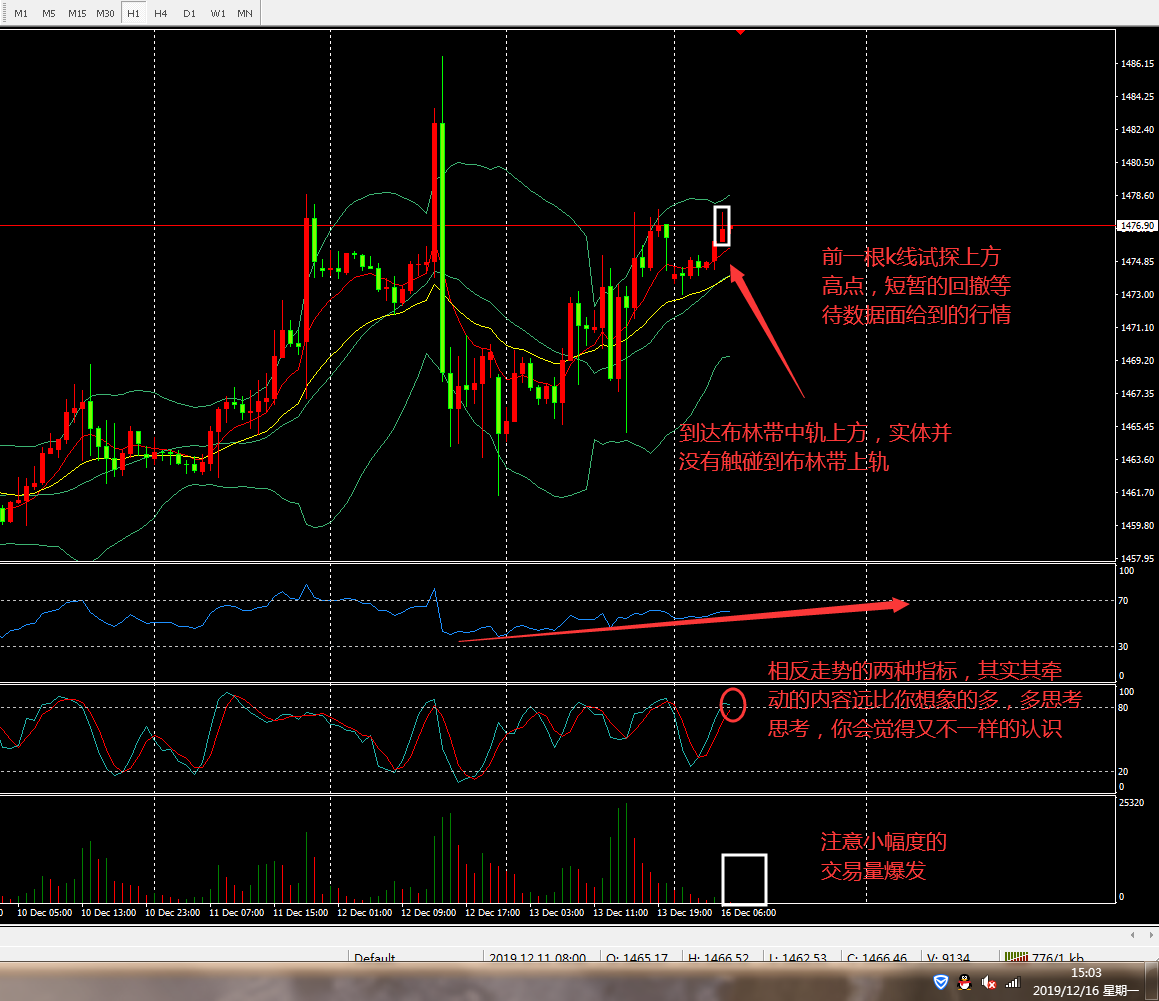Image resolution: width=1159 pixels, height=1001 pixels.
Task: Click the current price label 1476.90
Action: coord(1139,226)
